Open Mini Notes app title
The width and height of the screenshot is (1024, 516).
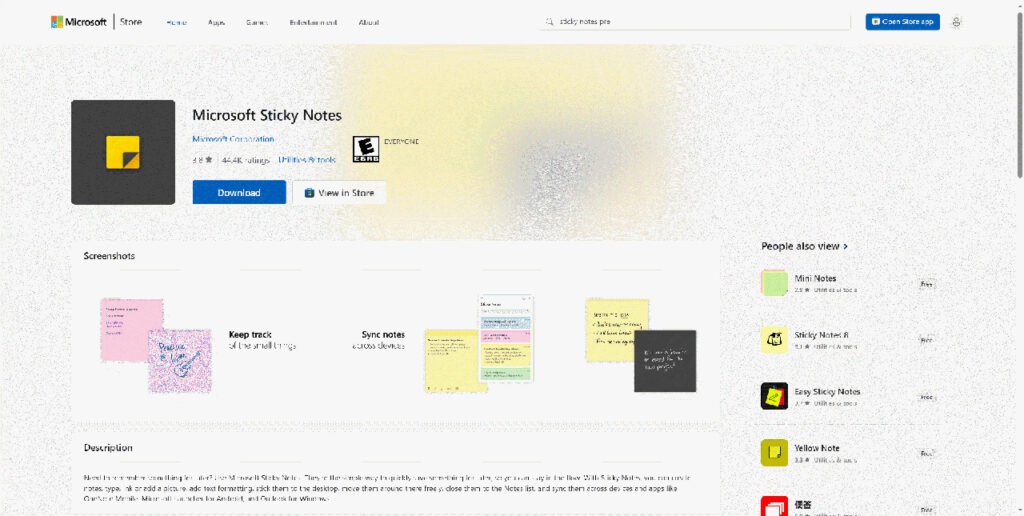click(815, 278)
